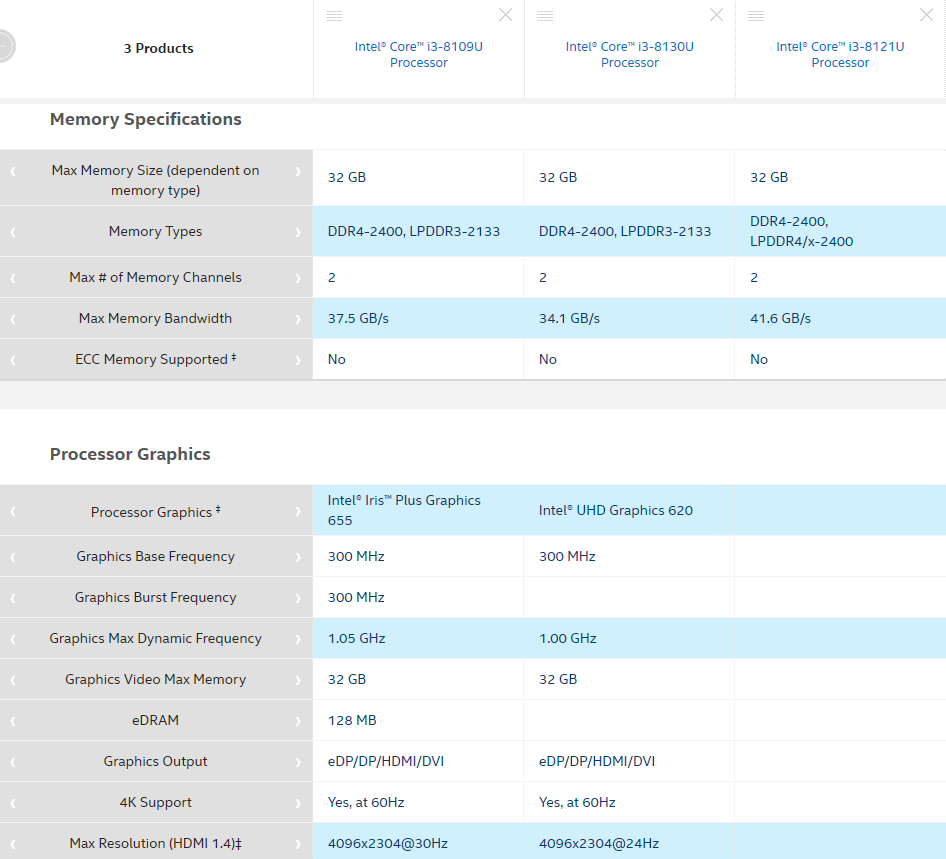The image size is (946, 859).
Task: Click left chevron on ECC Memory Supported row
Action: [x=13, y=360]
